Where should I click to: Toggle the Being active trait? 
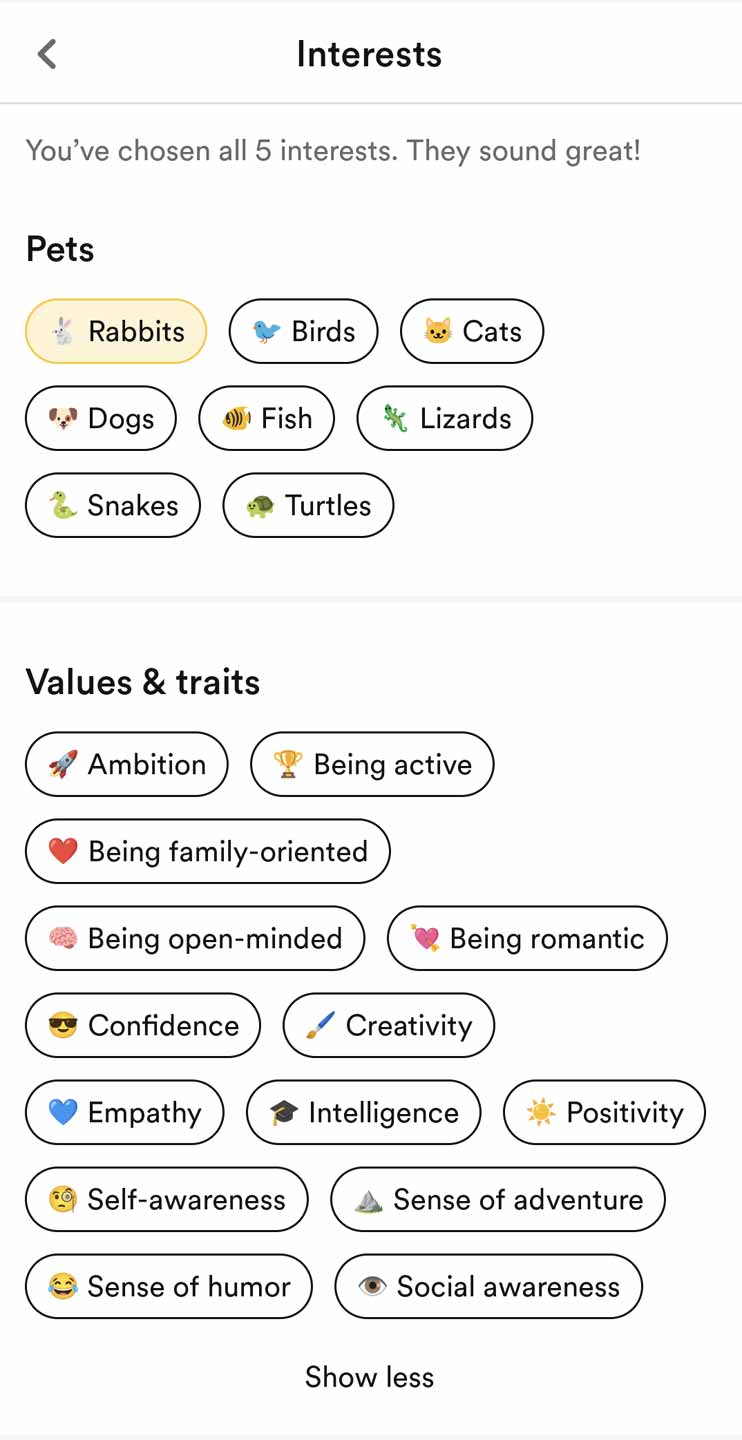[x=372, y=764]
